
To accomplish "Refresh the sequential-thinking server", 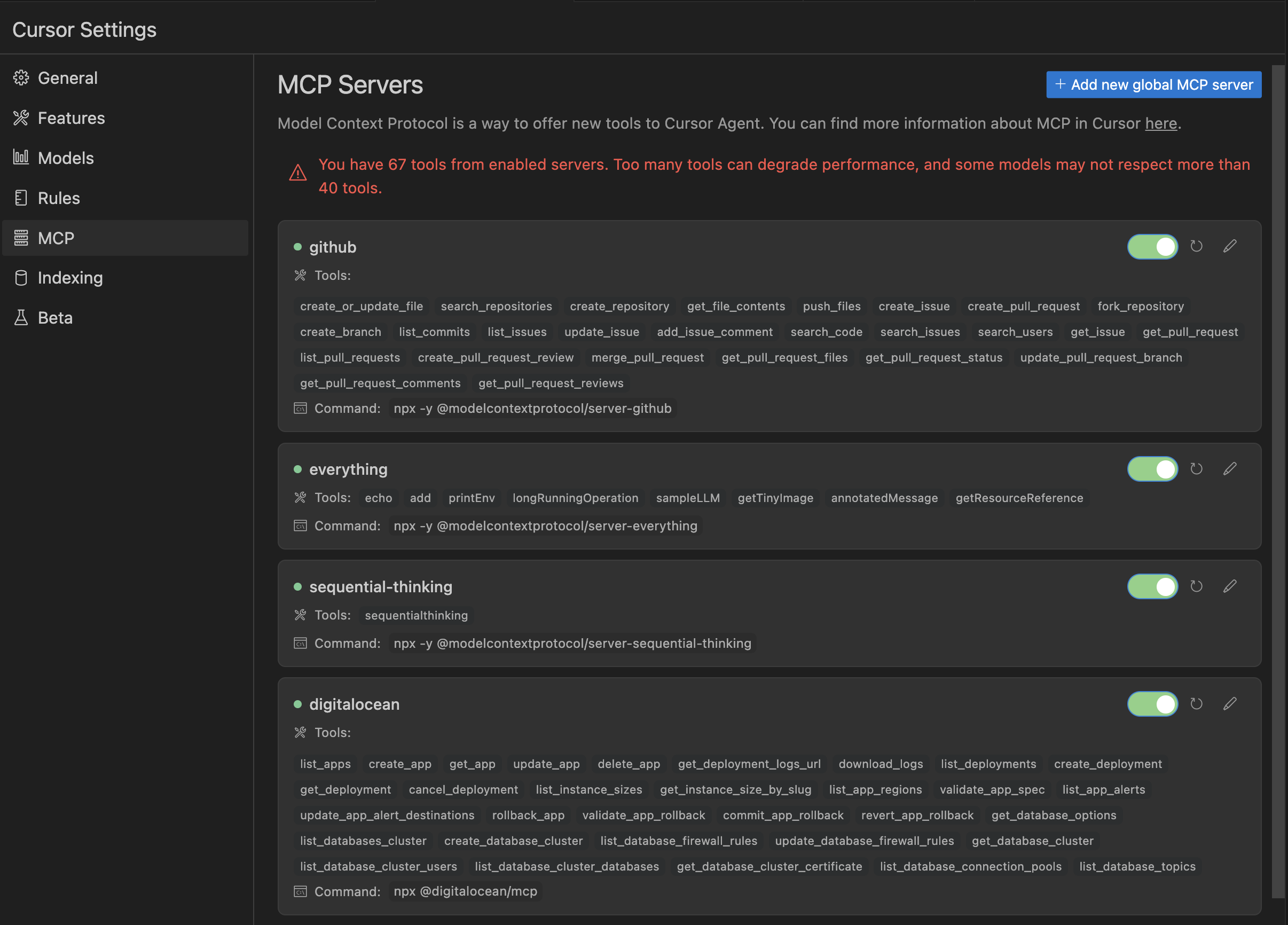I will pyautogui.click(x=1196, y=586).
